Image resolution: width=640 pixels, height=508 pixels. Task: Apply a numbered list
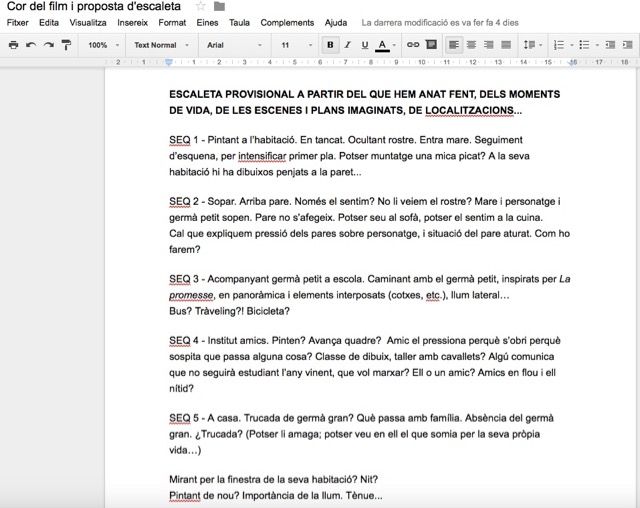pos(559,45)
